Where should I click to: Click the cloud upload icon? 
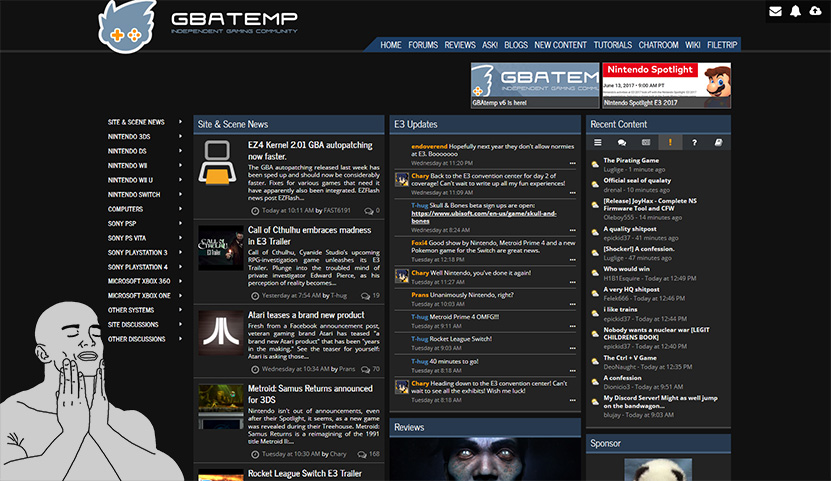(815, 11)
